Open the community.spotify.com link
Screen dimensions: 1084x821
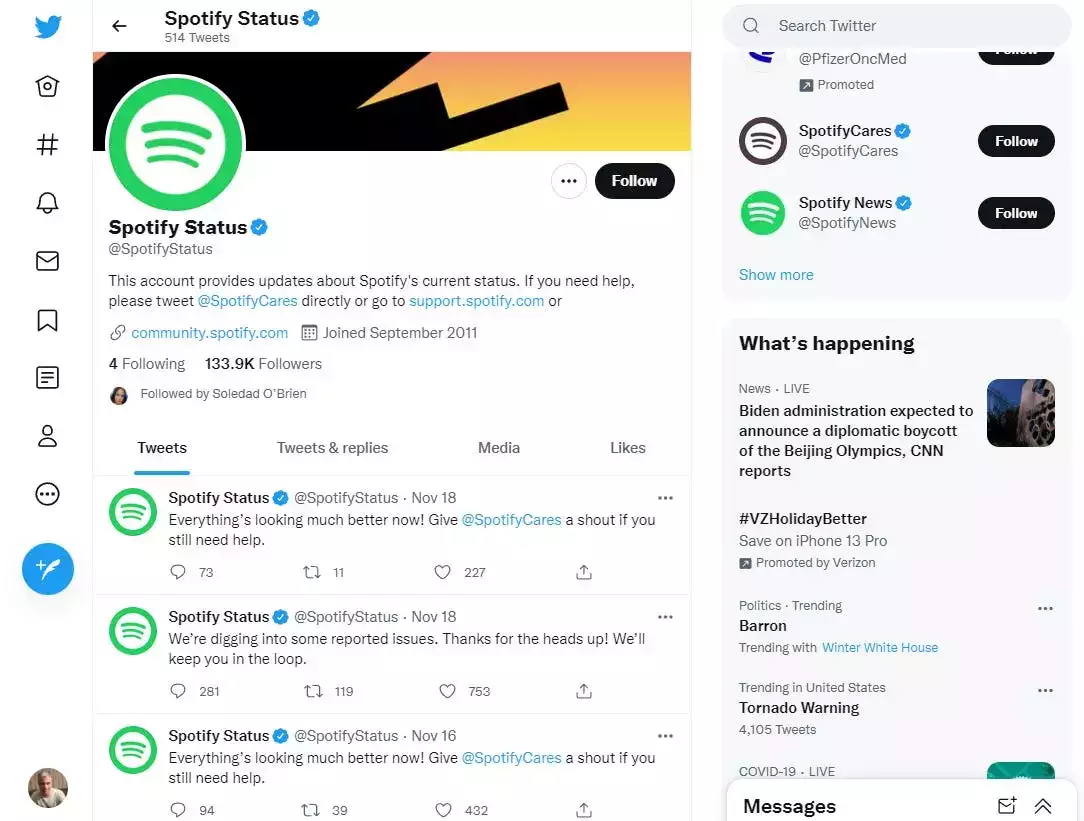point(209,333)
